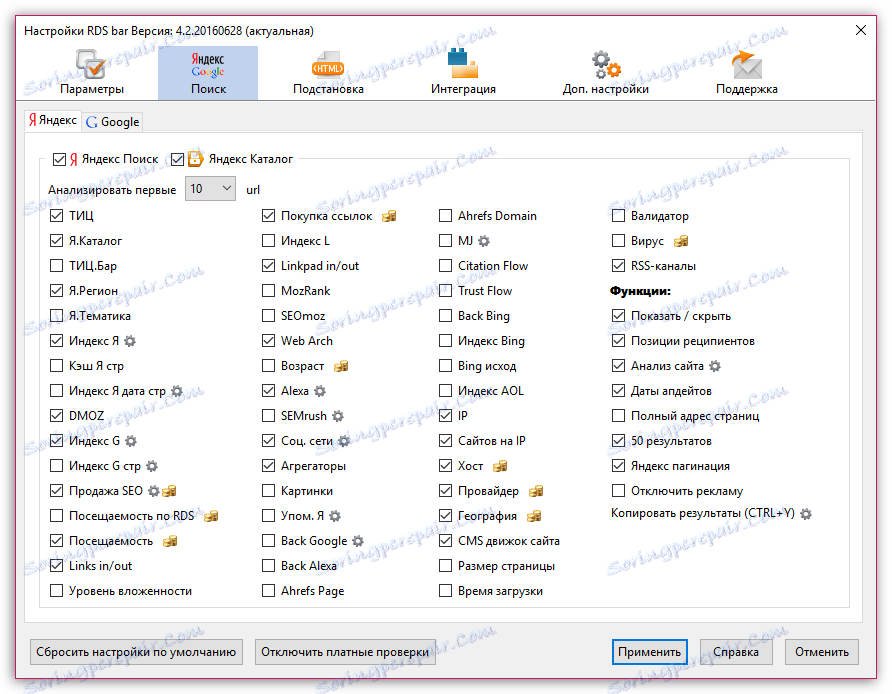Enable the MozRank checkbox
Viewport: 892px width, 694px height.
coord(269,291)
